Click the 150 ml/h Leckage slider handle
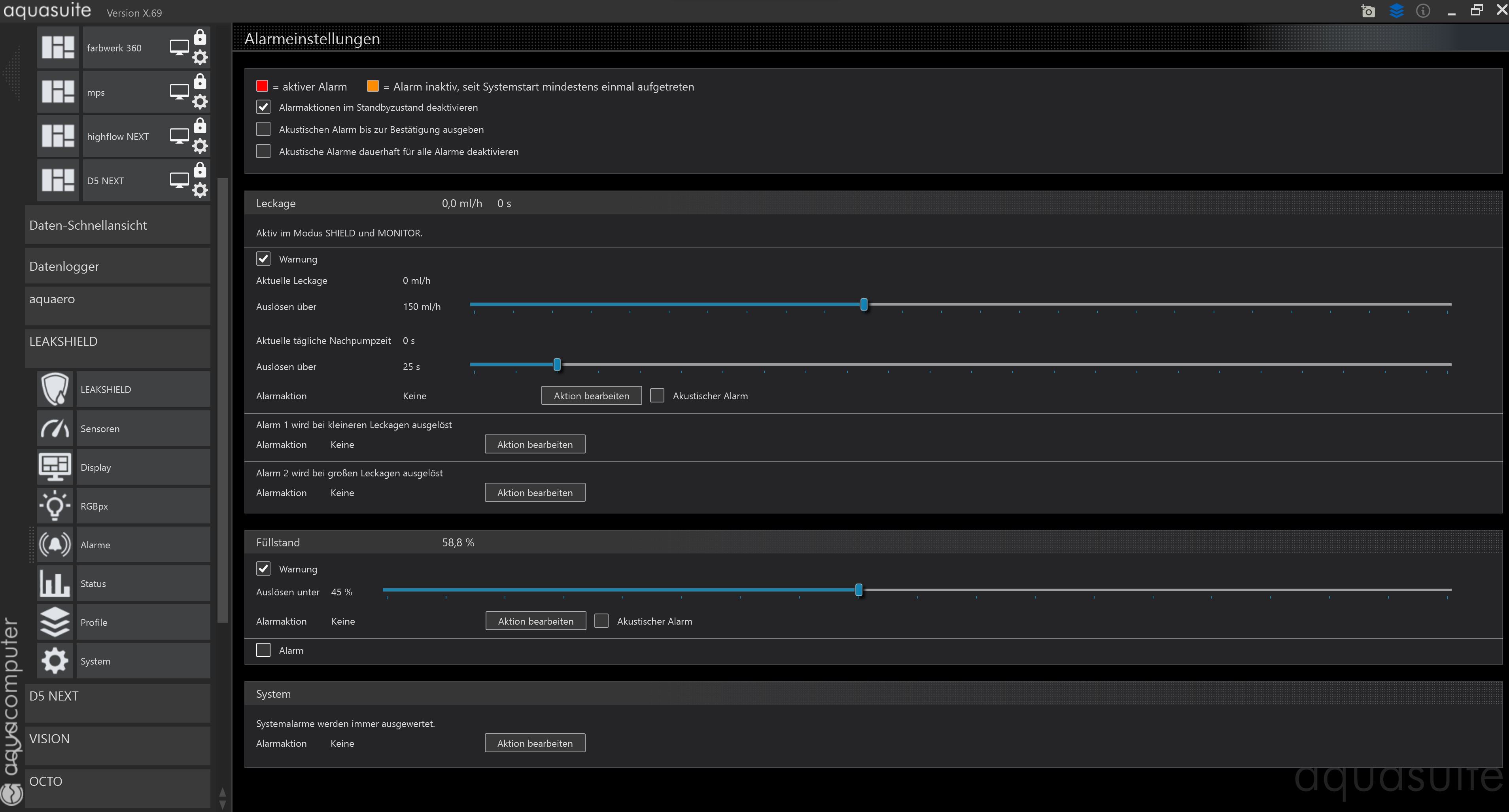This screenshot has width=1509, height=812. (864, 304)
